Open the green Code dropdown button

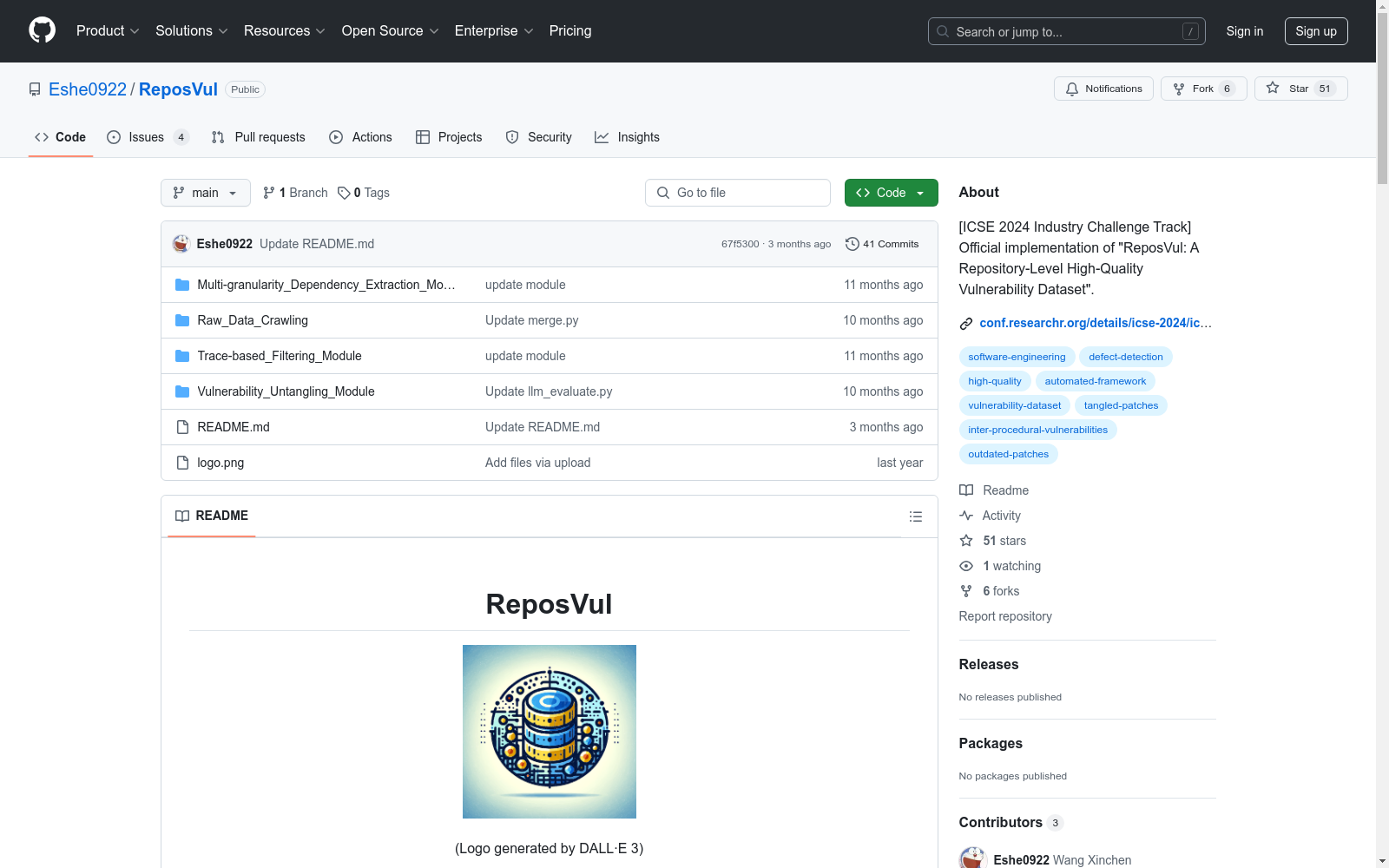click(x=891, y=193)
